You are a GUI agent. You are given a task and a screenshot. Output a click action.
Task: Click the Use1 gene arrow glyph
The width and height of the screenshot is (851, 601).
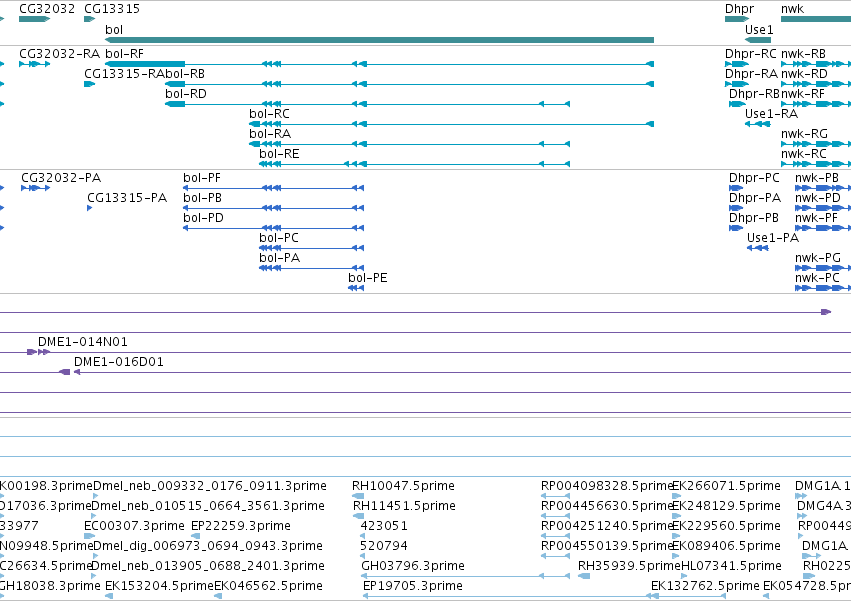tap(758, 40)
